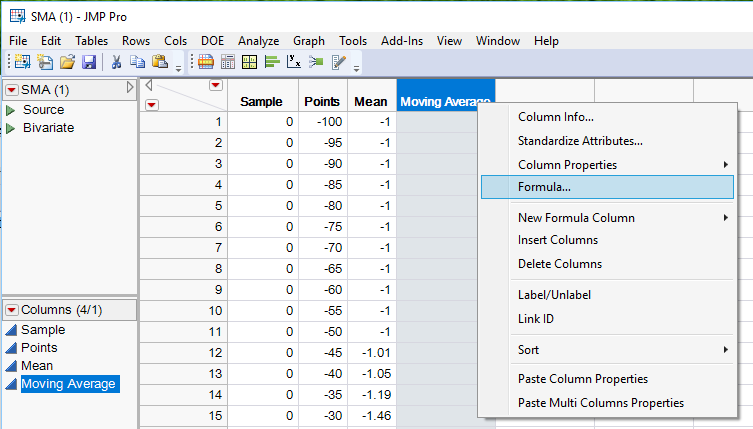The image size is (753, 429).
Task: Click the Mean column continuous type icon
Action: tap(11, 366)
